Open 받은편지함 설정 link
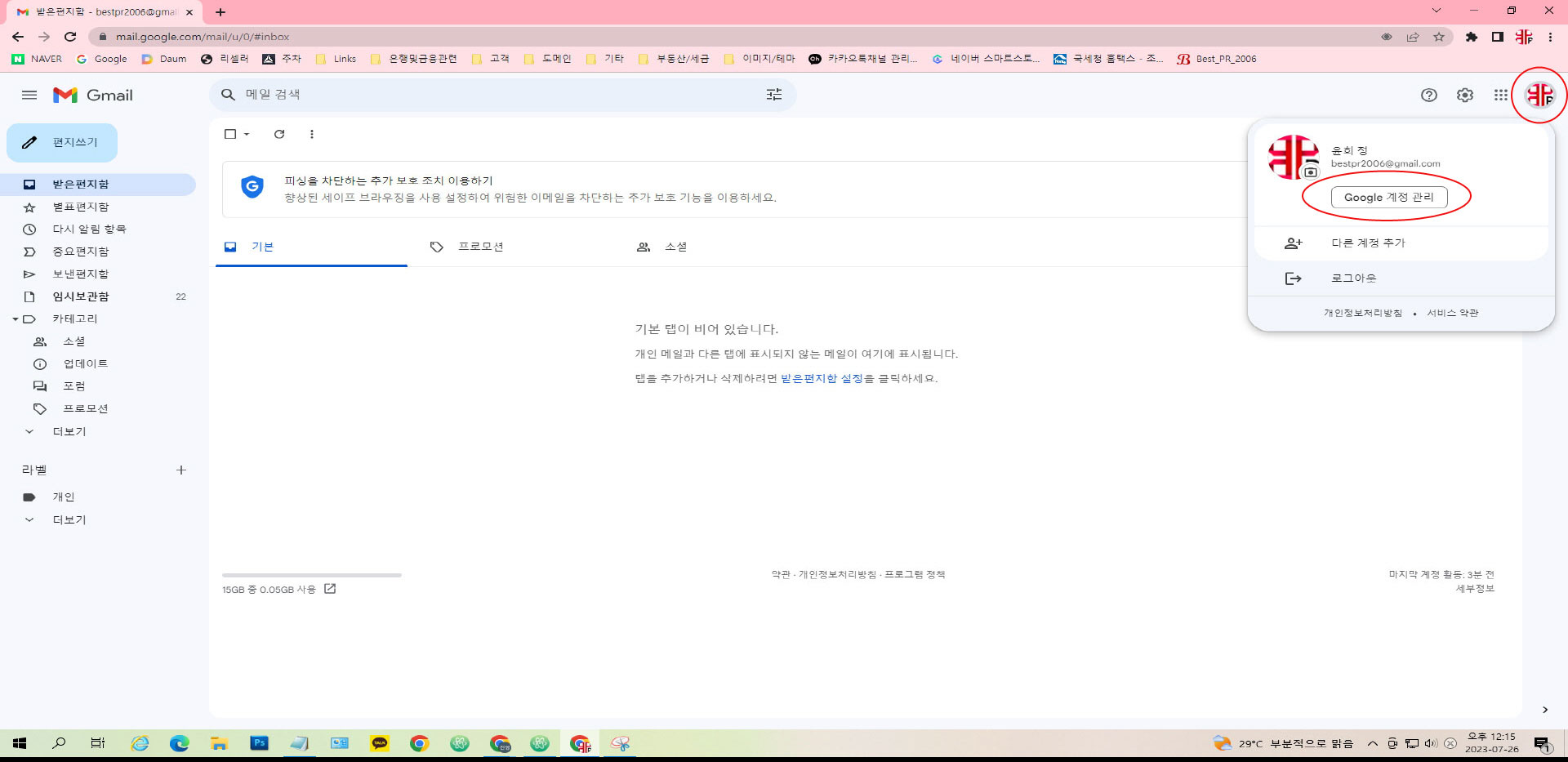 pos(822,379)
